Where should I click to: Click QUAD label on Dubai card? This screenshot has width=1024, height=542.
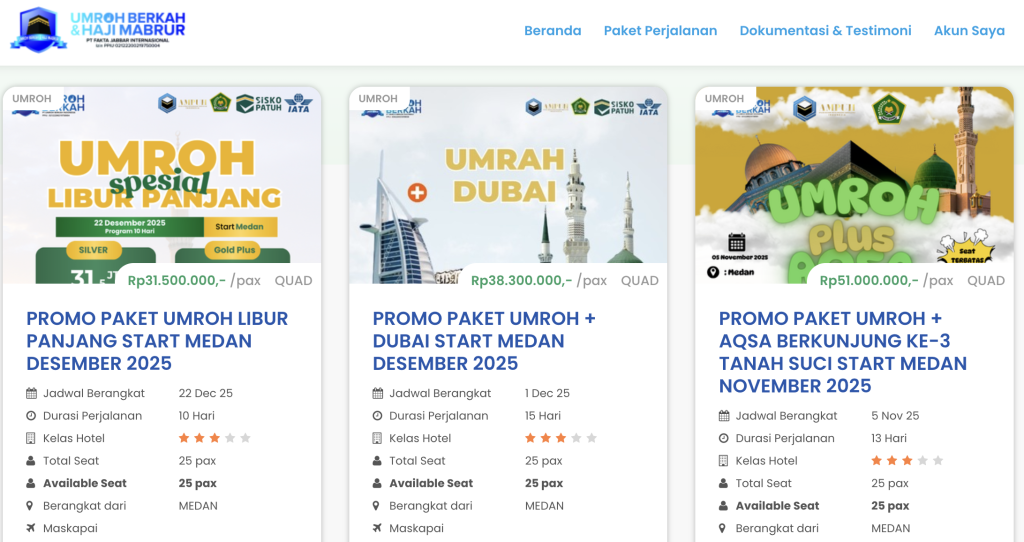(639, 281)
